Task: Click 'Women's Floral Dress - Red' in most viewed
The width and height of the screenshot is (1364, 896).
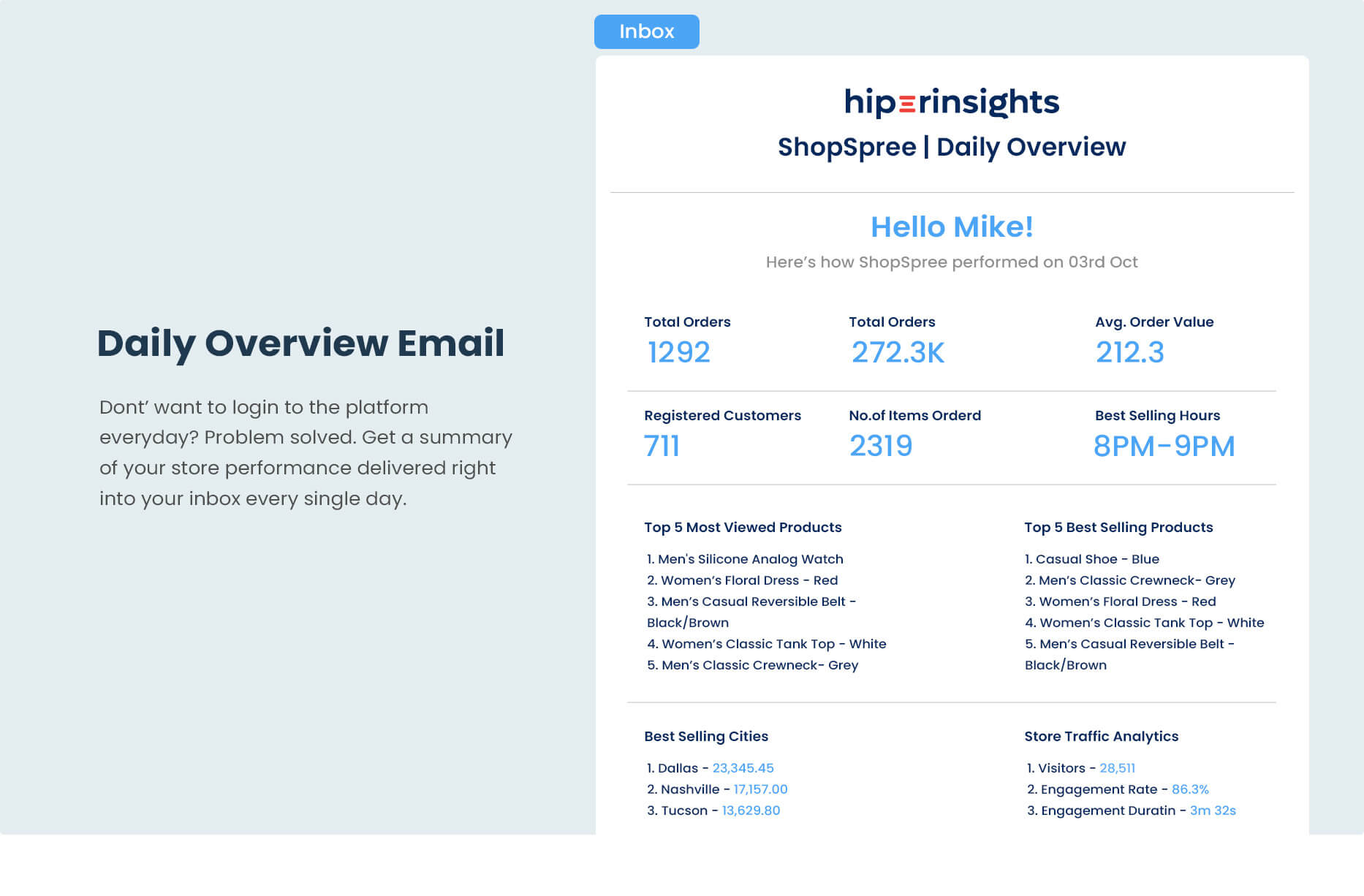Action: [x=742, y=580]
